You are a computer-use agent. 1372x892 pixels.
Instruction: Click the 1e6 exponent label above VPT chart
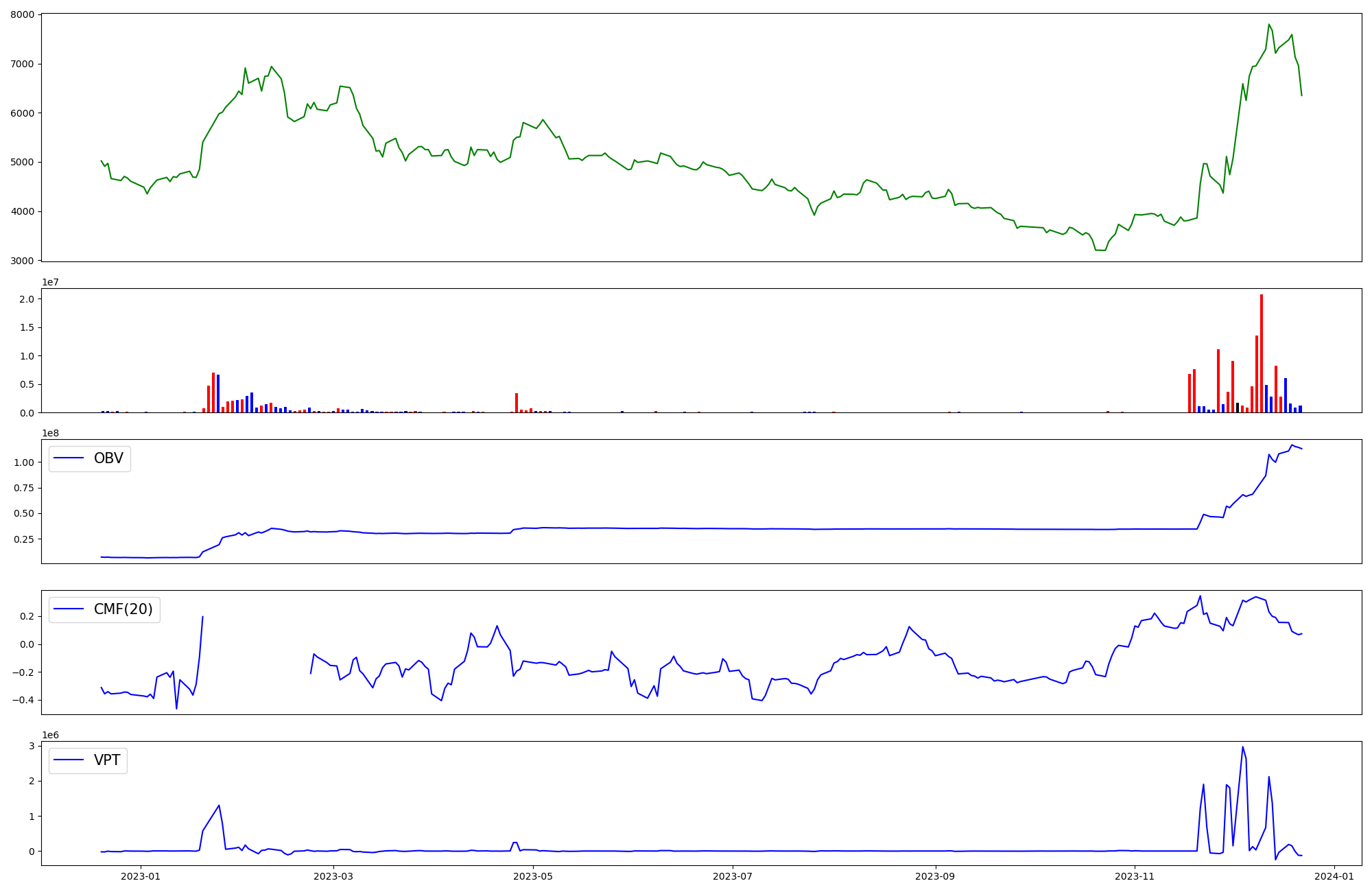click(50, 735)
